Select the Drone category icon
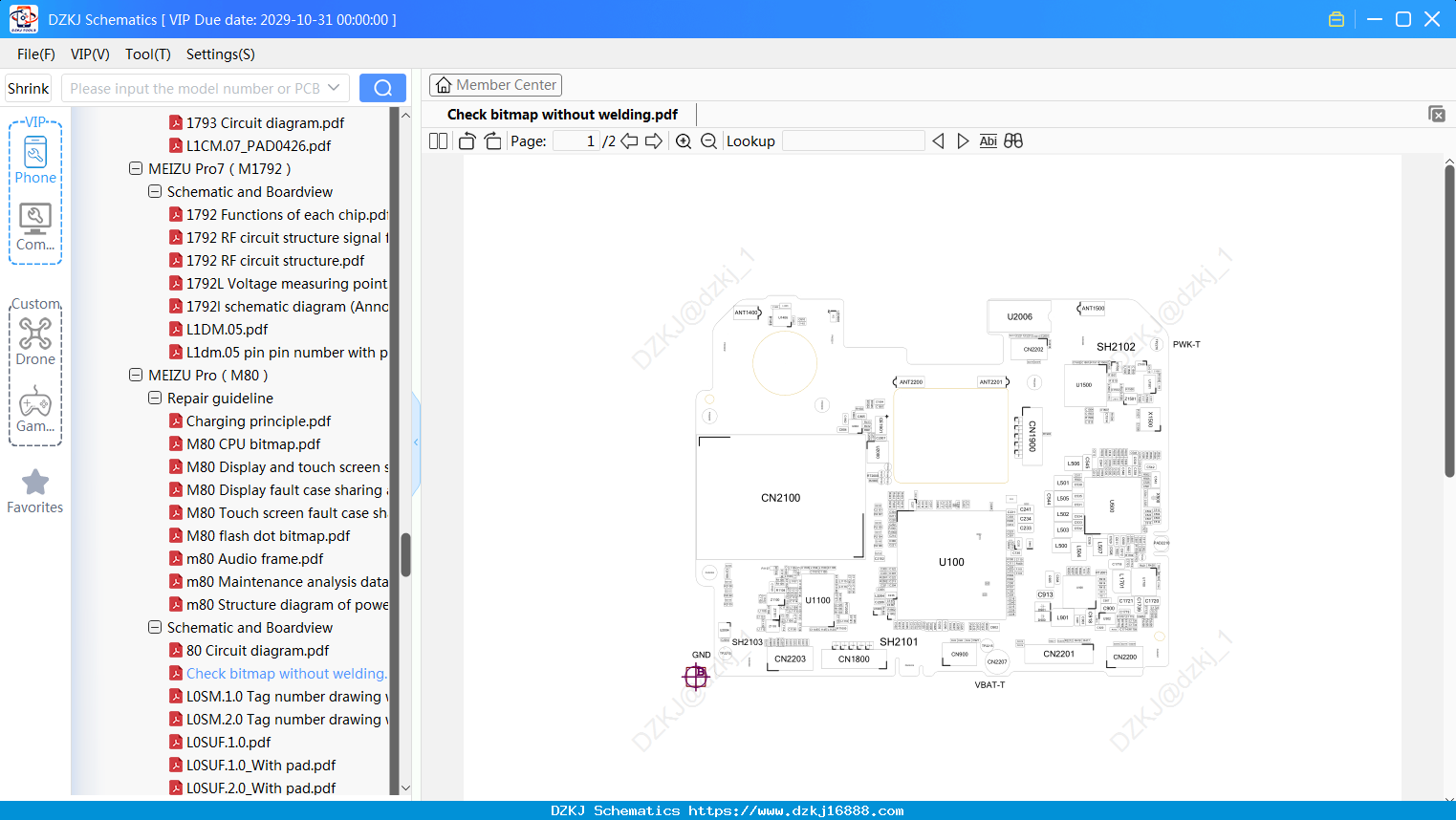The height and width of the screenshot is (820, 1456). [x=35, y=341]
